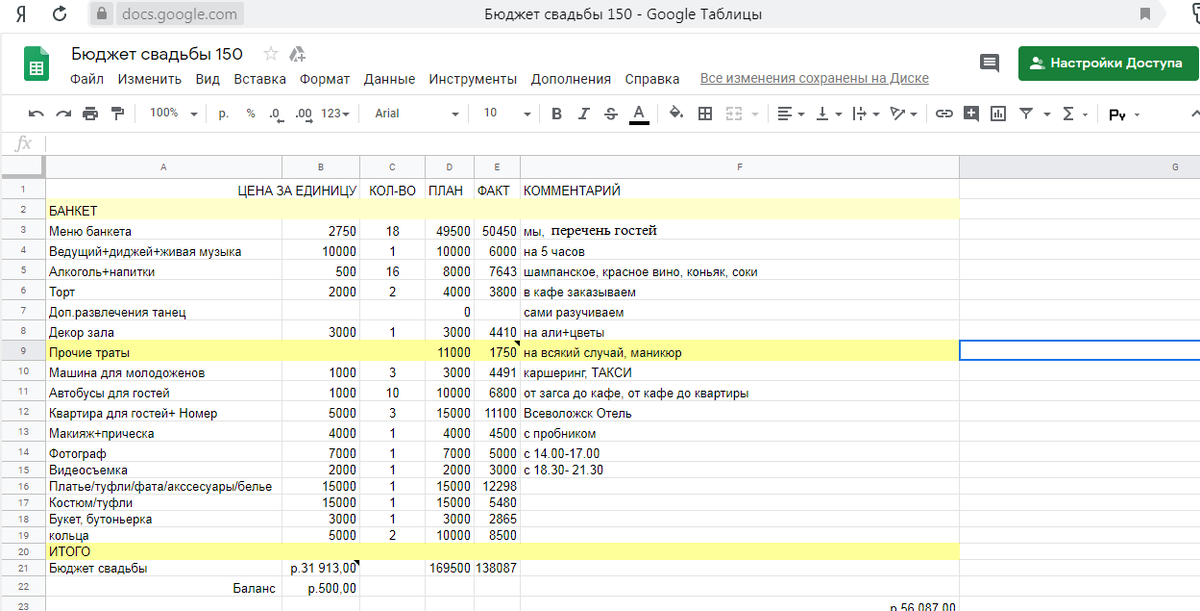Screen dimensions: 1200x611
Task: Select the cell 'Бюджет свадьбы' in row 21
Action: 164,568
